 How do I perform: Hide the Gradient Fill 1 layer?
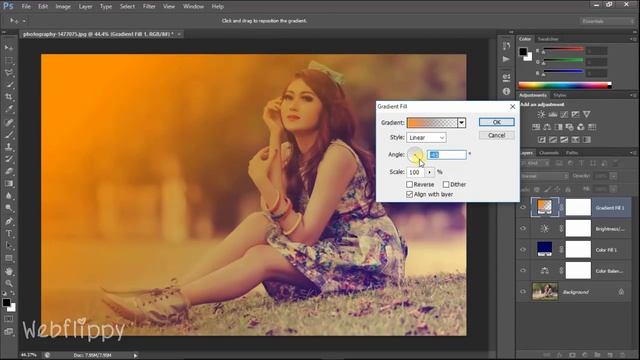coord(523,207)
